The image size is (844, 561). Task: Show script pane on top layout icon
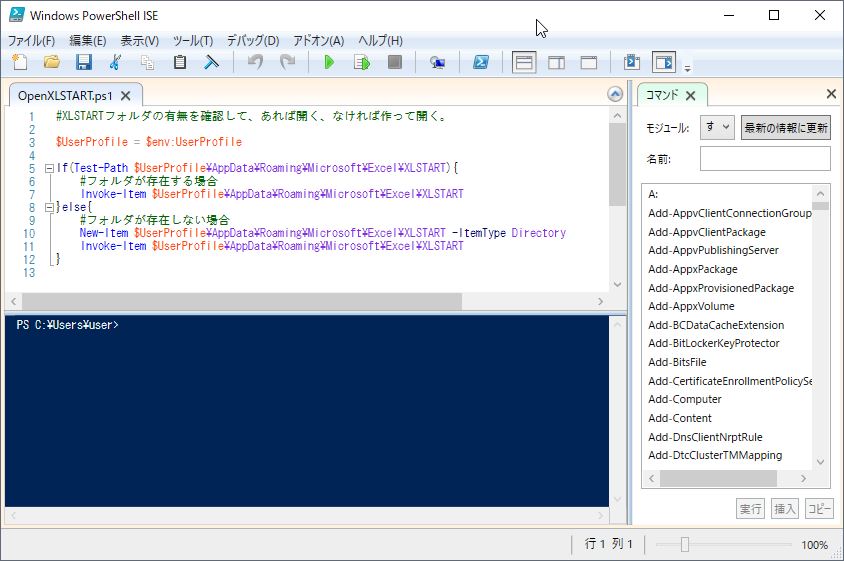[524, 62]
